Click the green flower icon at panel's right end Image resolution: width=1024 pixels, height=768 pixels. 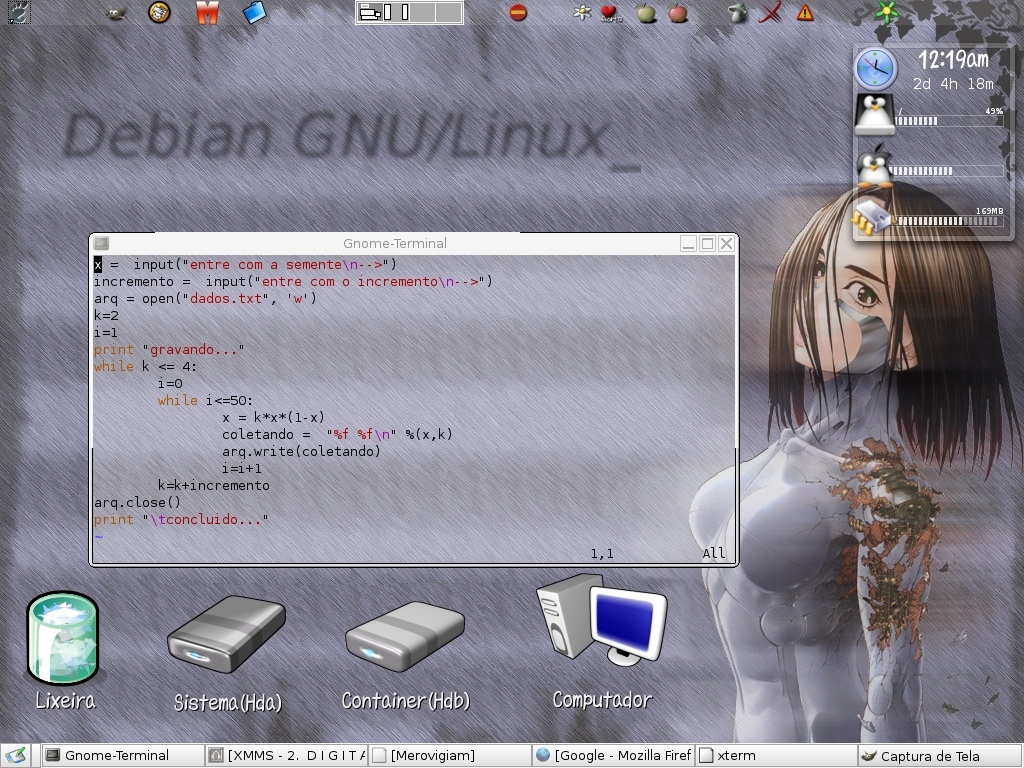tap(887, 12)
